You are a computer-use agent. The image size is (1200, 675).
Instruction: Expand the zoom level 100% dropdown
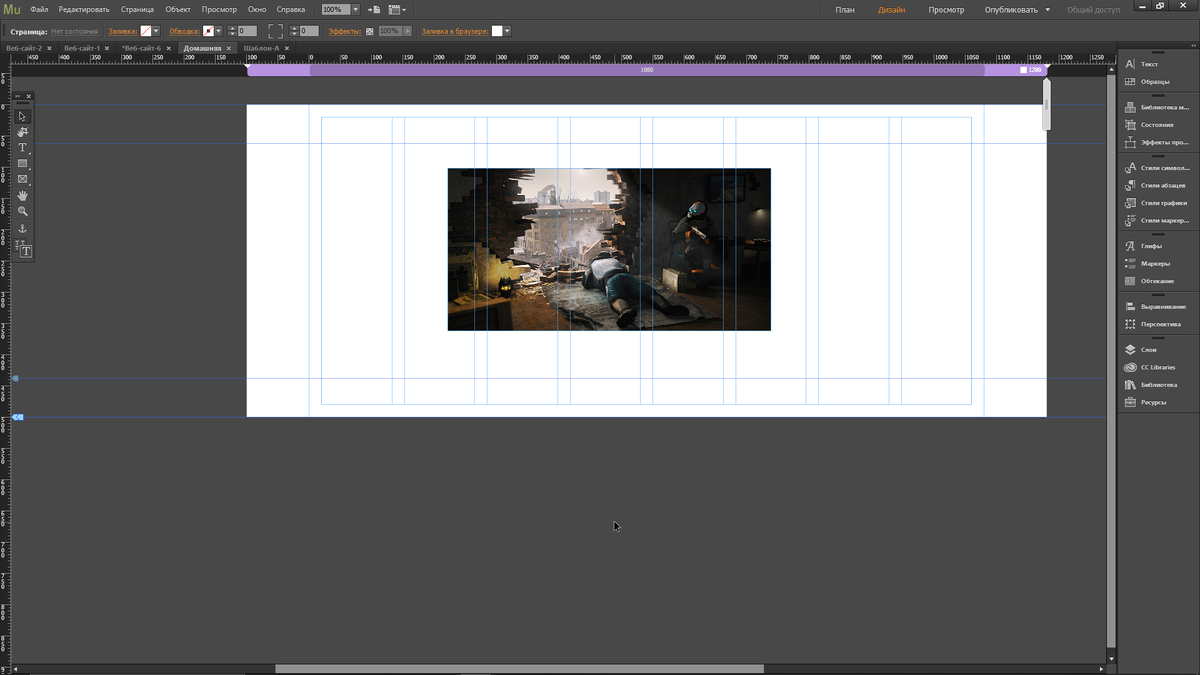tap(355, 10)
